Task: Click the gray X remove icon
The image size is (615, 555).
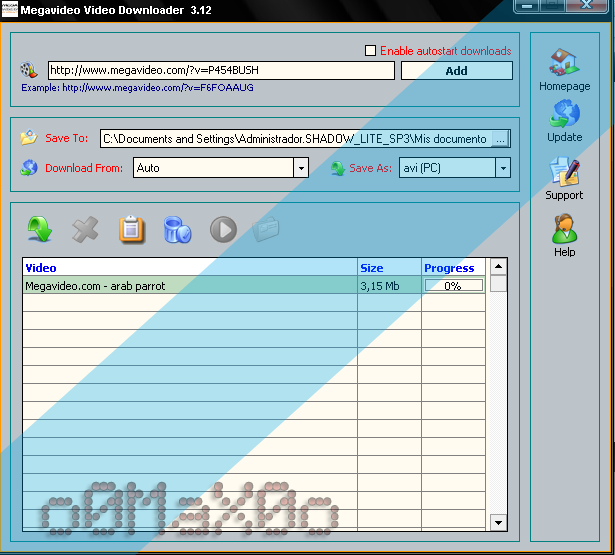Action: 85,229
